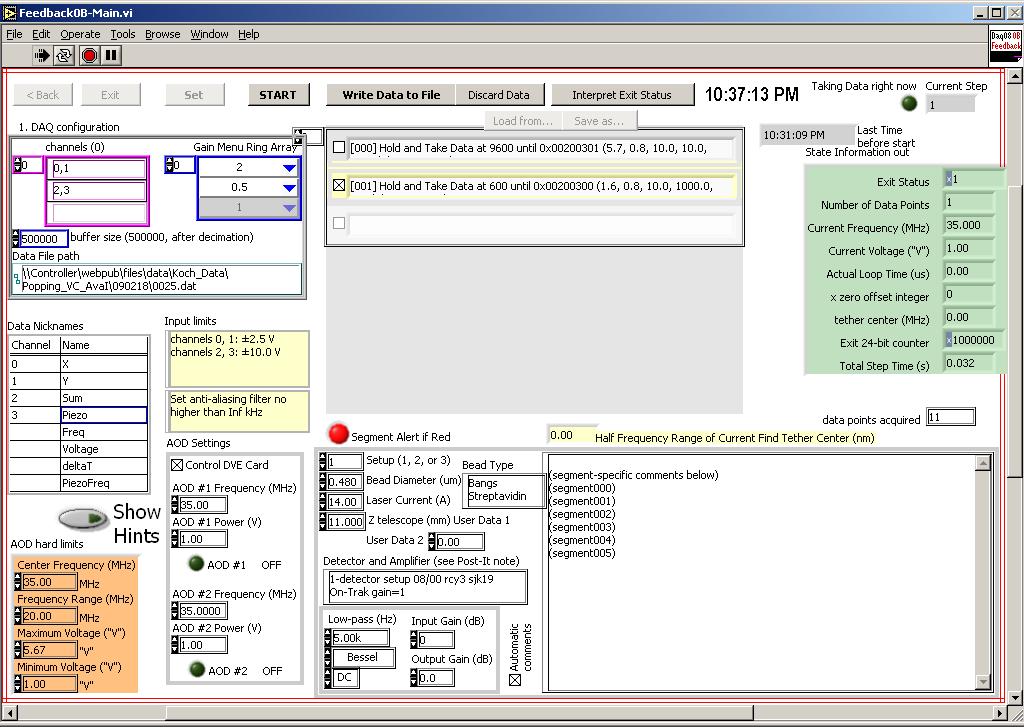The height and width of the screenshot is (727, 1024).
Task: Click the comments box vertical scrollbar
Action: (x=983, y=570)
